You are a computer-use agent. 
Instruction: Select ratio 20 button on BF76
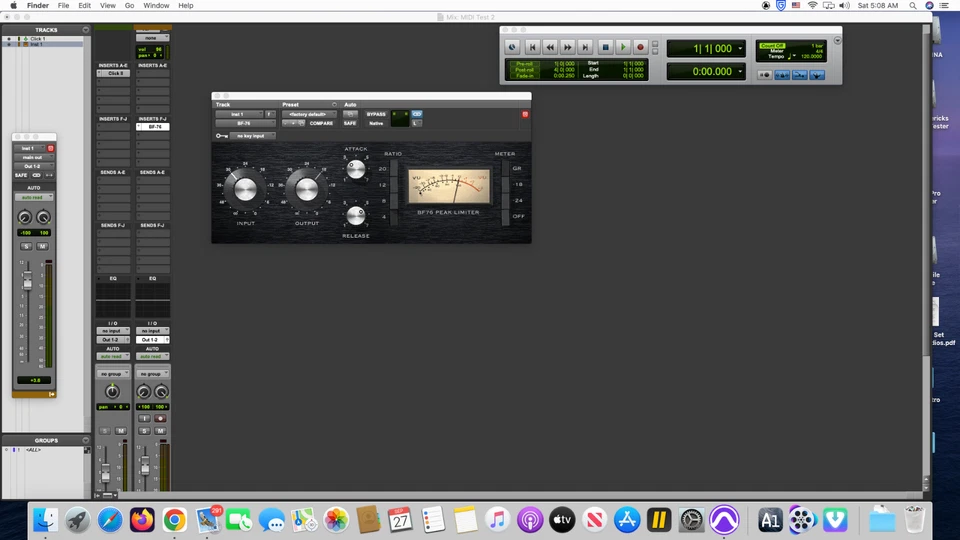pos(394,168)
